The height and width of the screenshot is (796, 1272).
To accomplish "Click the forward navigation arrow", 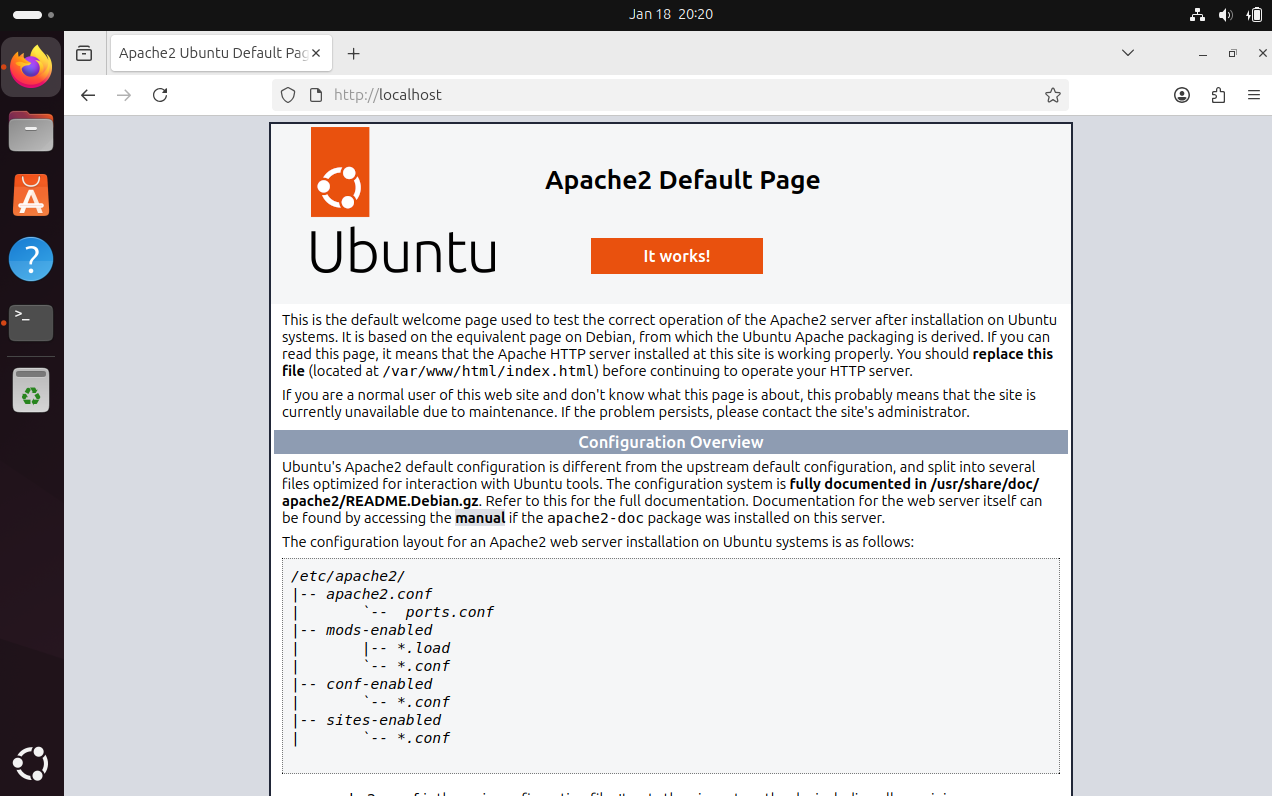I will click(123, 94).
